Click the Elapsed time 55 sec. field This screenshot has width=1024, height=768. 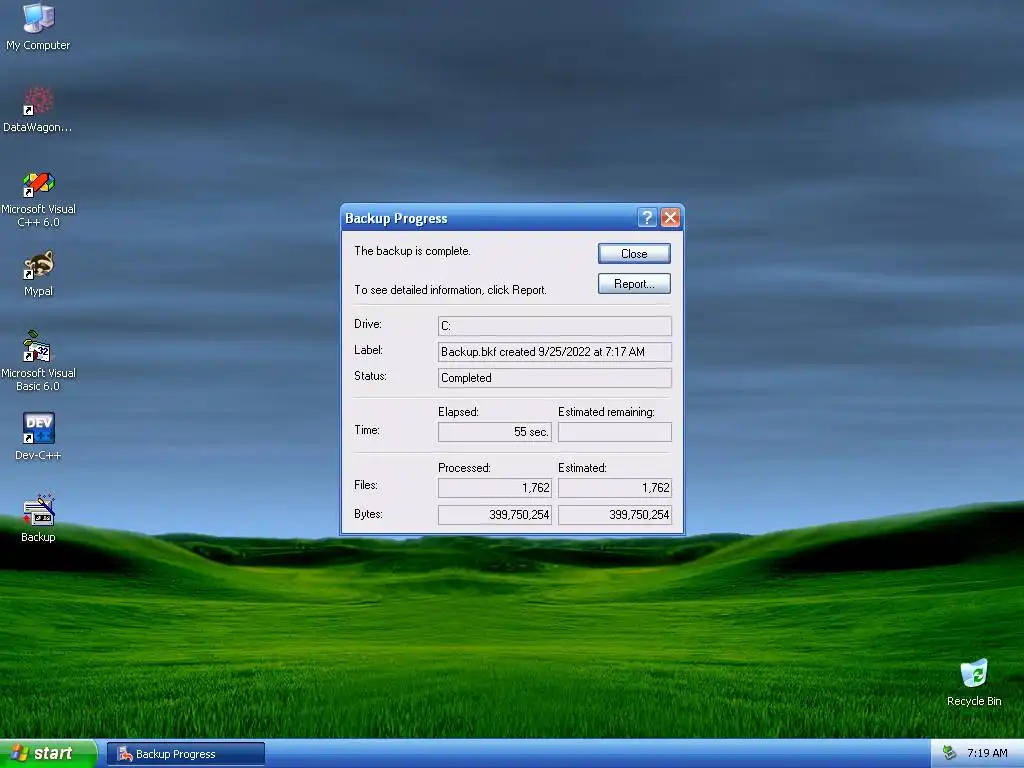(495, 432)
